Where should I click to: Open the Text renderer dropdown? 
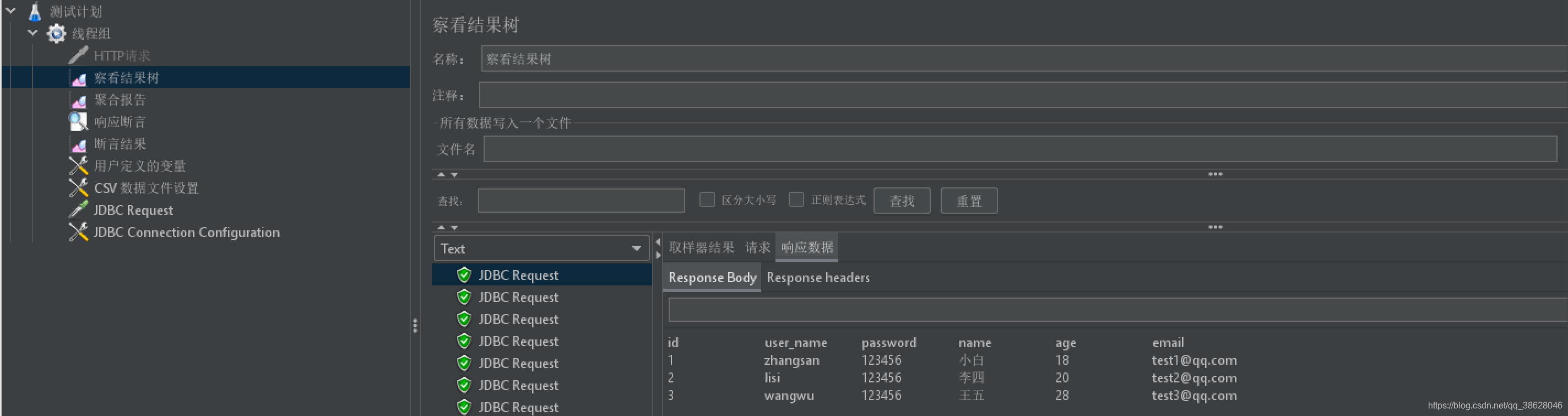click(x=542, y=248)
